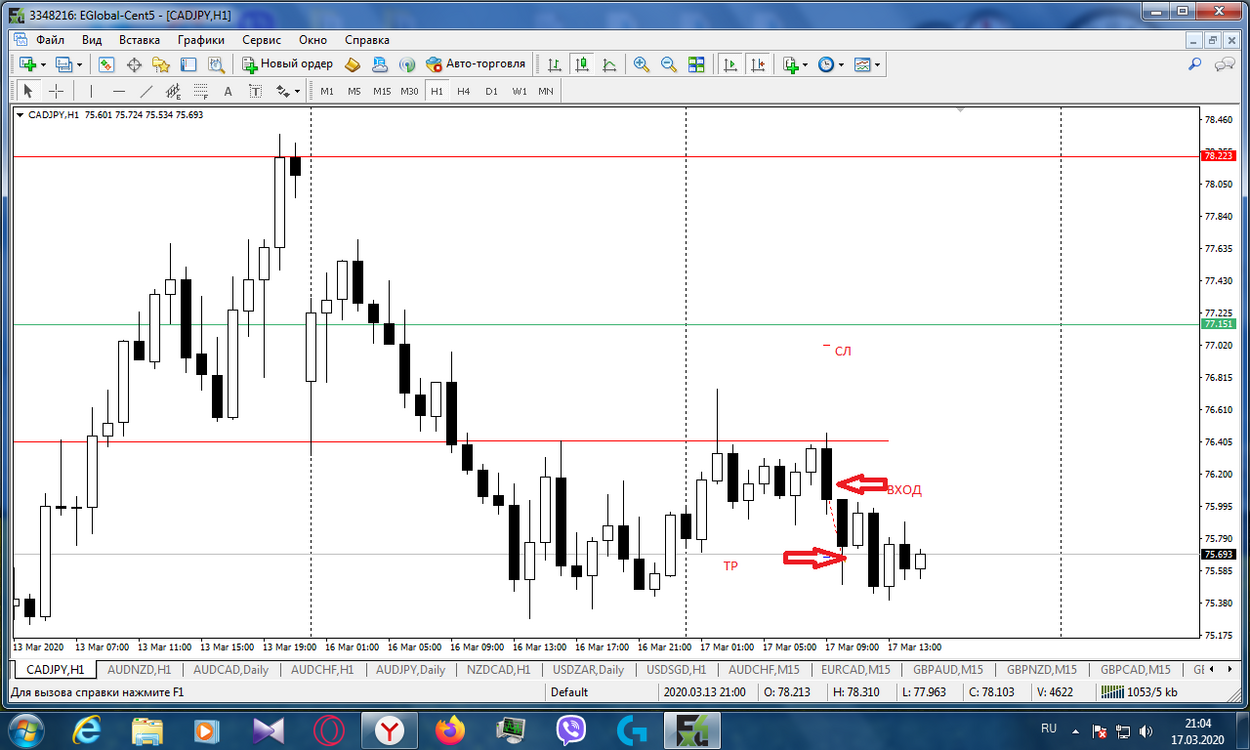Image resolution: width=1250 pixels, height=750 pixels.
Task: Tile chart windows icon
Action: pos(696,64)
